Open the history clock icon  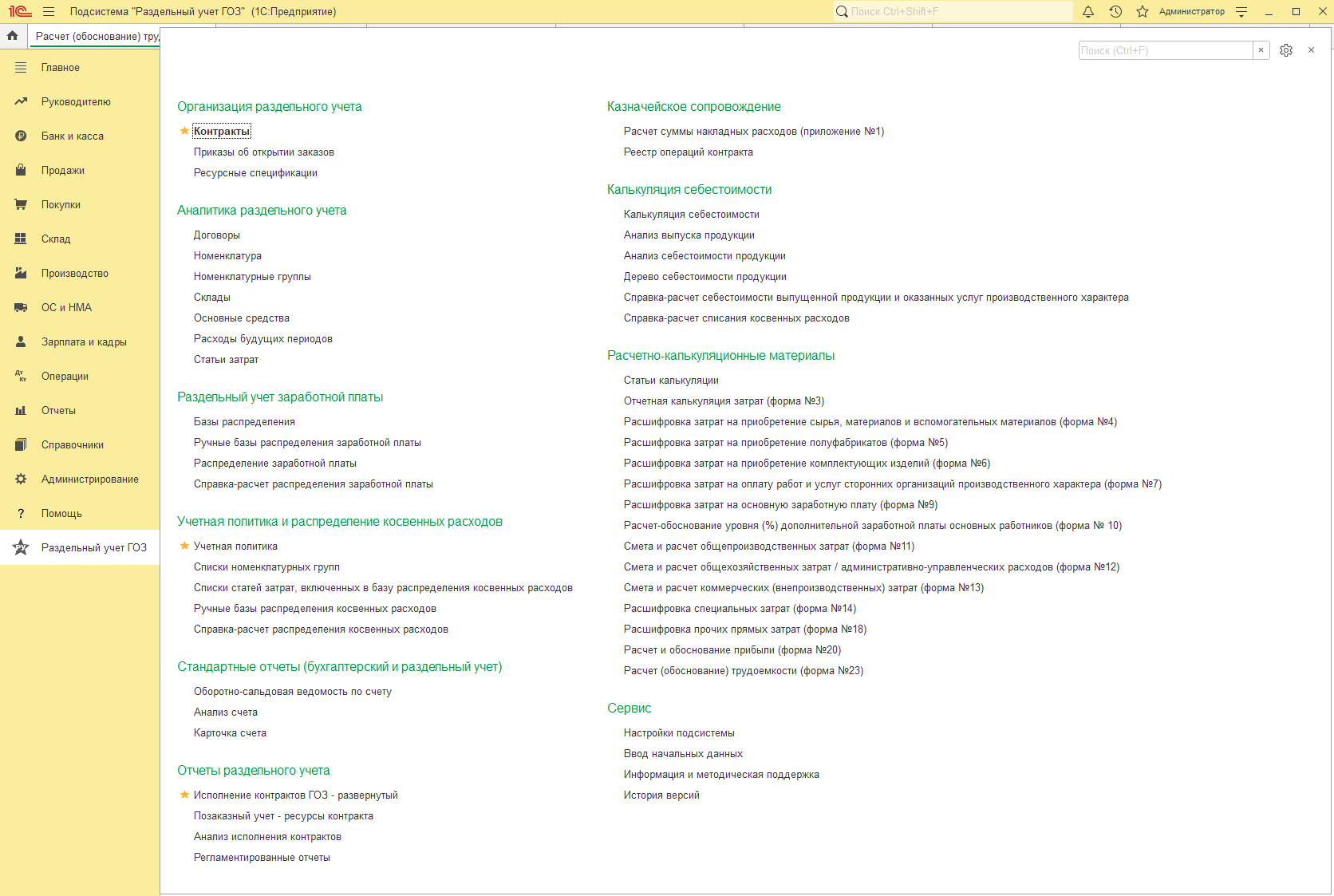click(x=1115, y=11)
